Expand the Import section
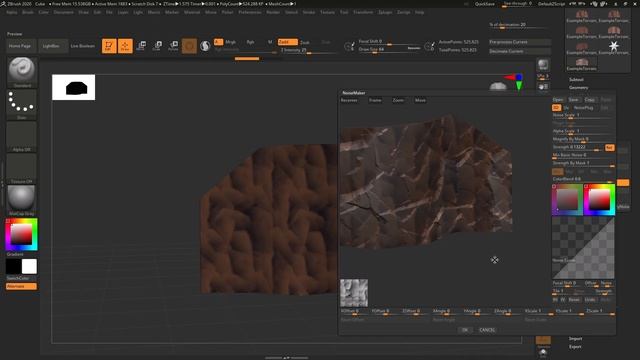 [576, 338]
